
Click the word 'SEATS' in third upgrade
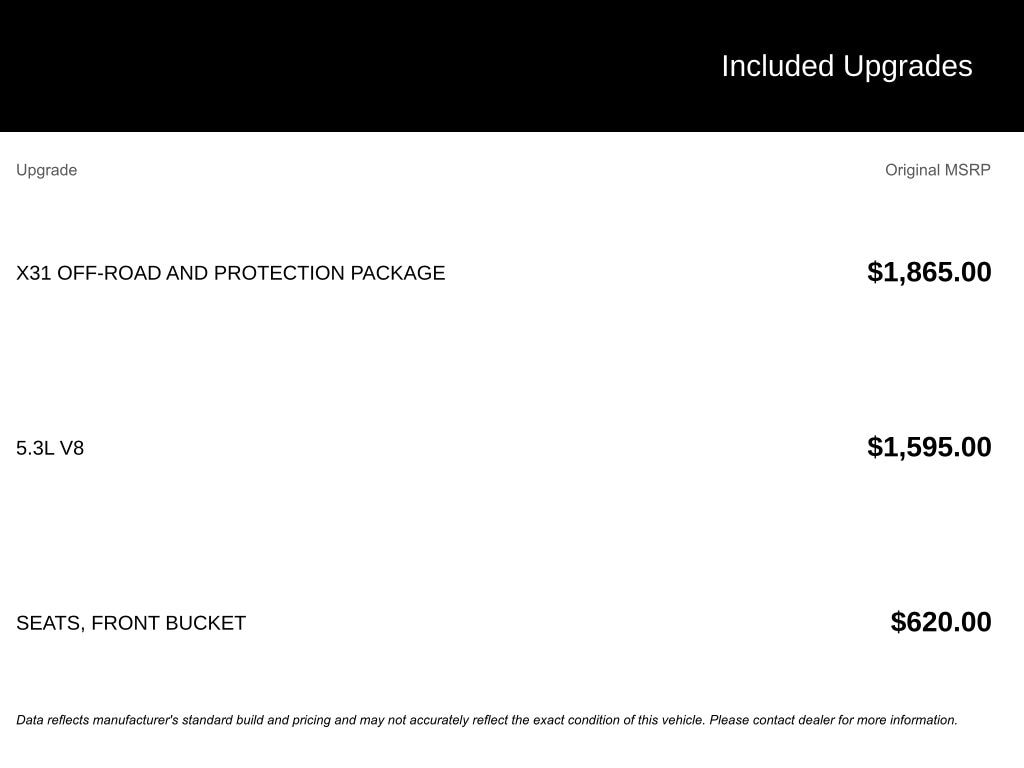[47, 623]
